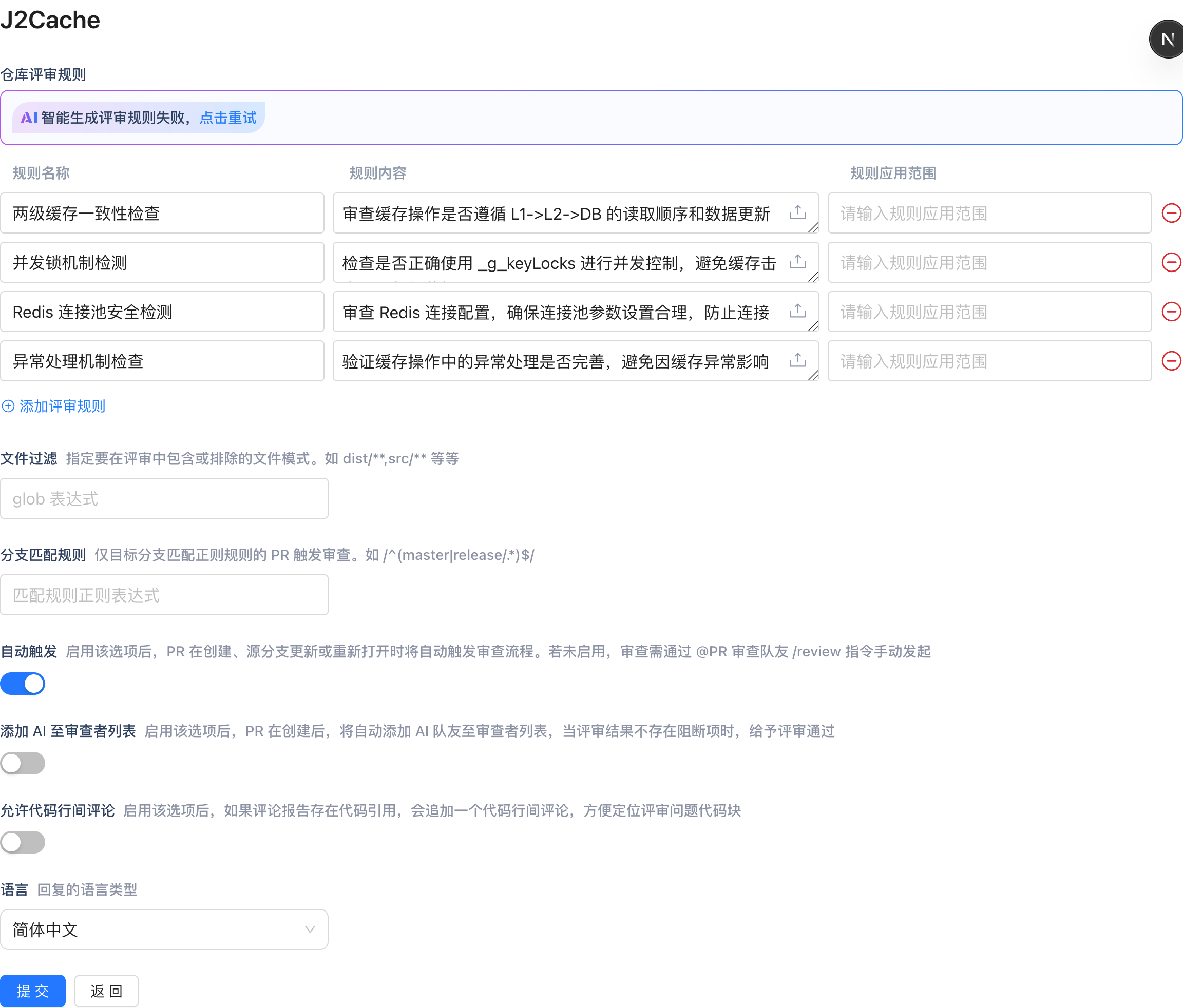
Task: Upload icon in 两级缓存一致性检查 content field
Action: click(x=797, y=212)
